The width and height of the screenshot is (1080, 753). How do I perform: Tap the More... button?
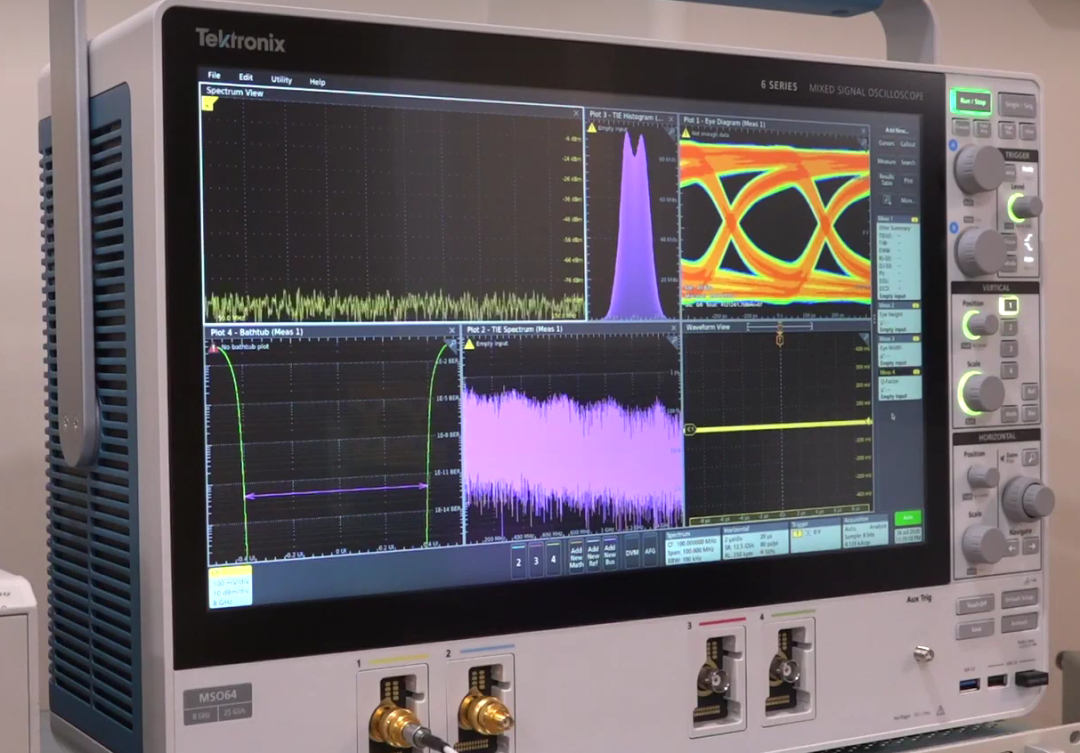(x=908, y=200)
